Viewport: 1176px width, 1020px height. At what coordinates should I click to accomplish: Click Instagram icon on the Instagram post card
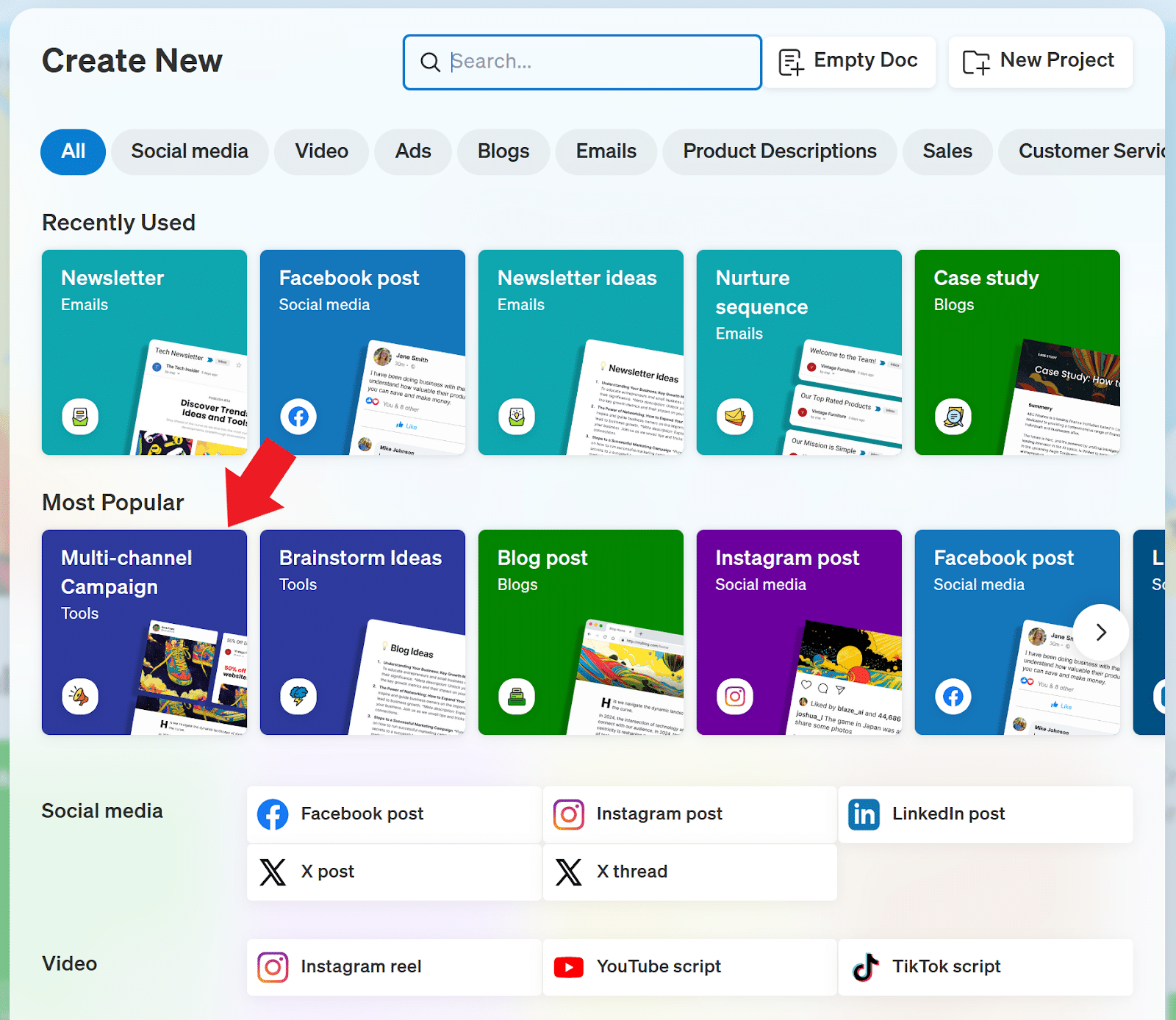735,697
